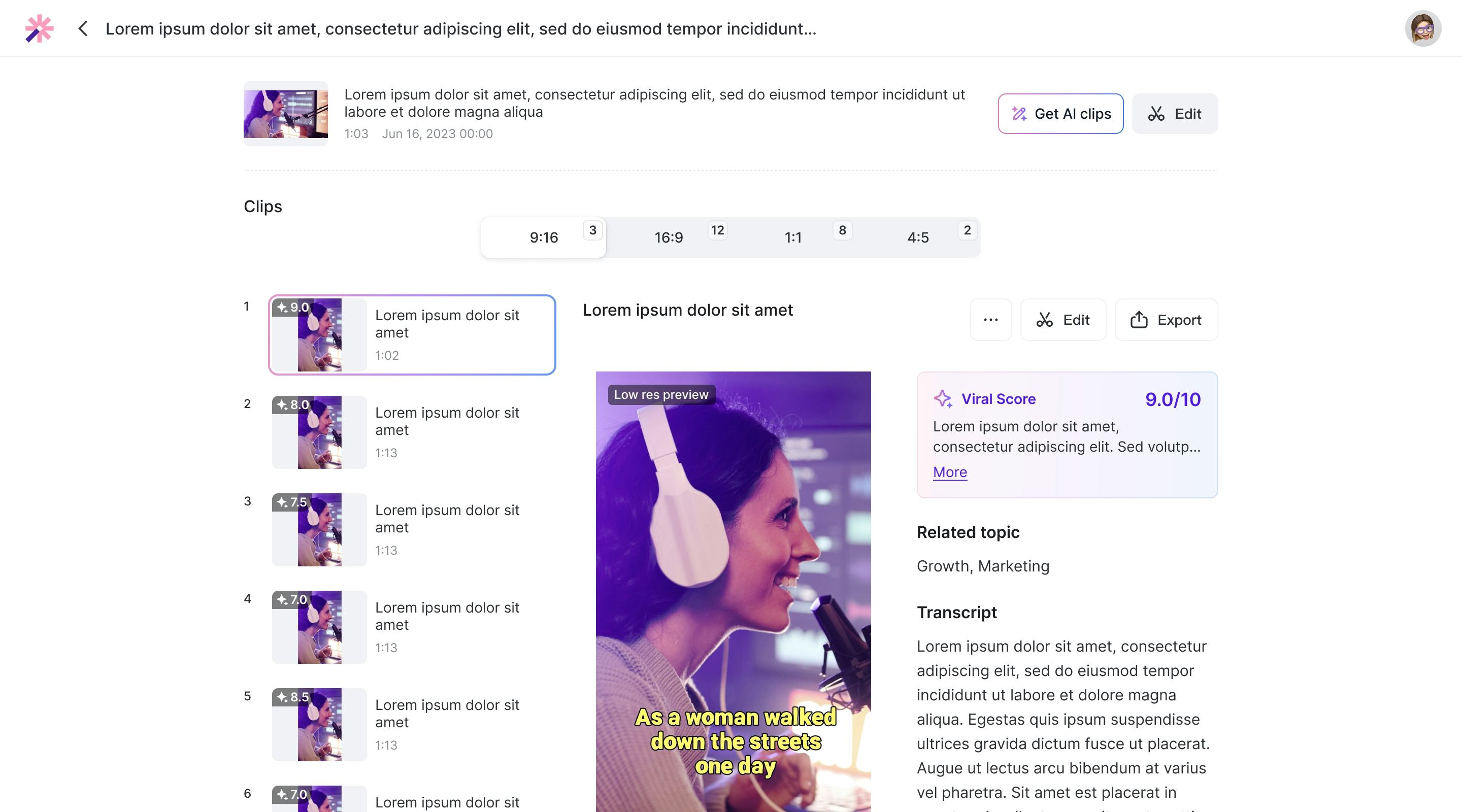
Task: Switch to the 1:1 aspect ratio tab
Action: pos(793,237)
